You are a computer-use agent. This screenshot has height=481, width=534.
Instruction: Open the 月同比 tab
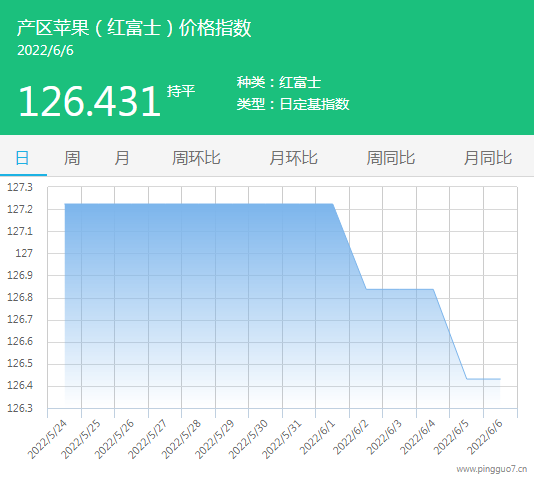[x=488, y=158]
